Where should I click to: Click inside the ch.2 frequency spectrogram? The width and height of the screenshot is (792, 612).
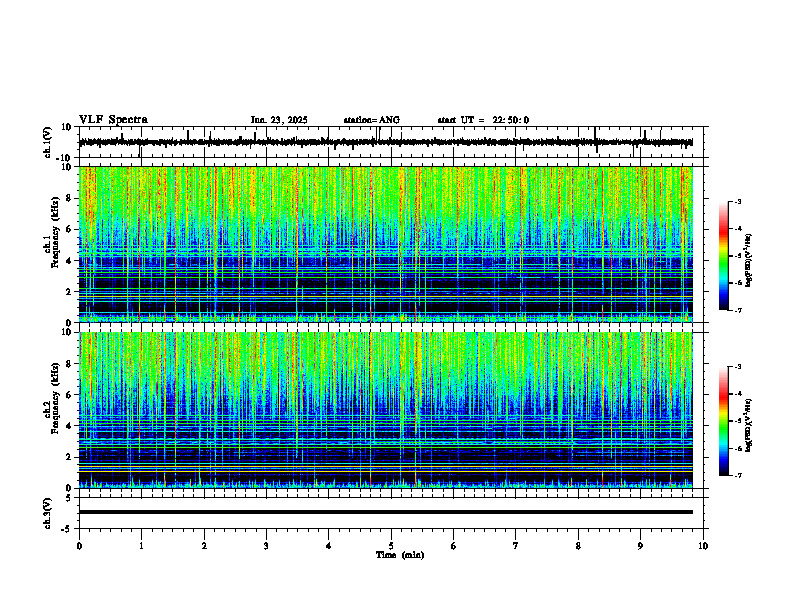[x=385, y=410]
